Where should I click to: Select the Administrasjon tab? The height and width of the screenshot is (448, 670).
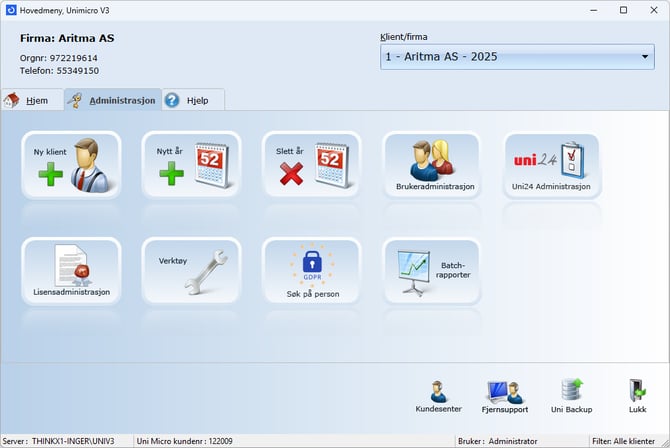pyautogui.click(x=113, y=101)
